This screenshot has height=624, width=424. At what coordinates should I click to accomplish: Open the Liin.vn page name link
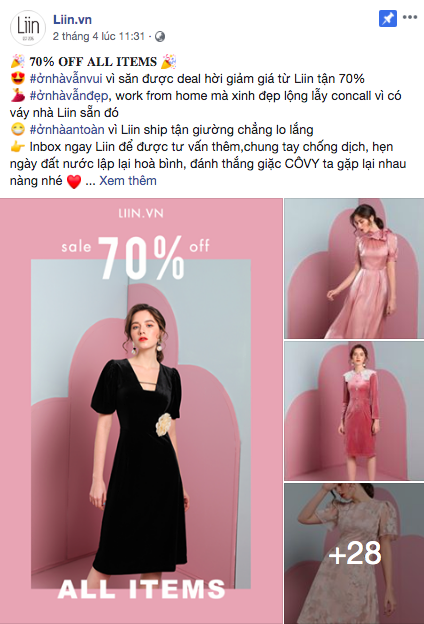tap(72, 20)
